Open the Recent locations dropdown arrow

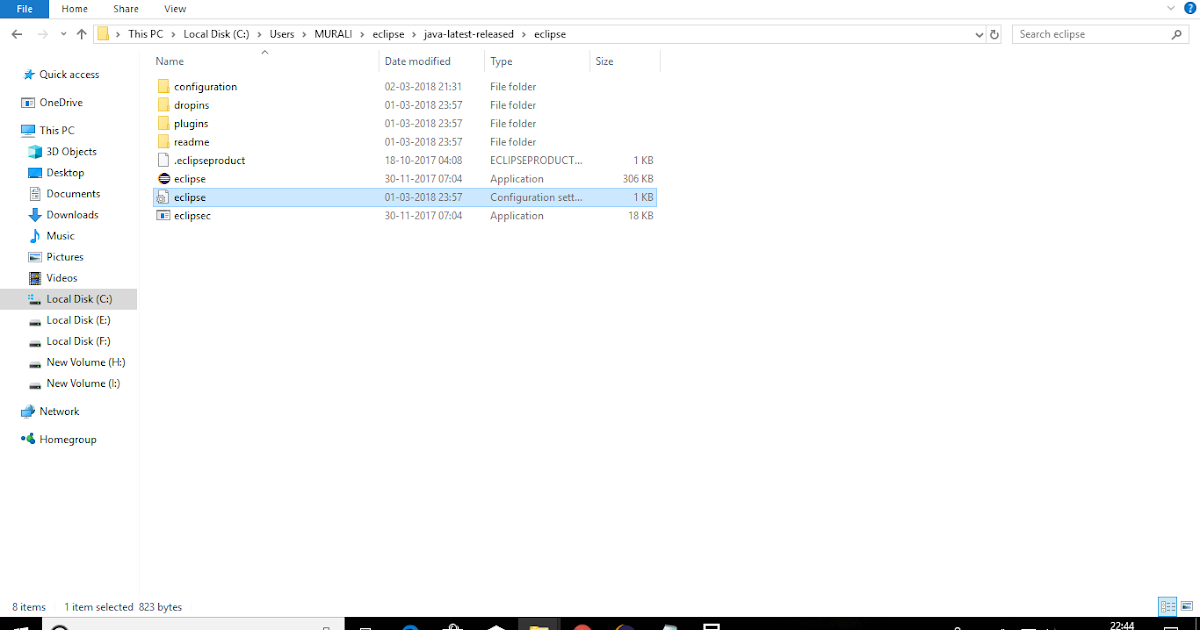(63, 34)
